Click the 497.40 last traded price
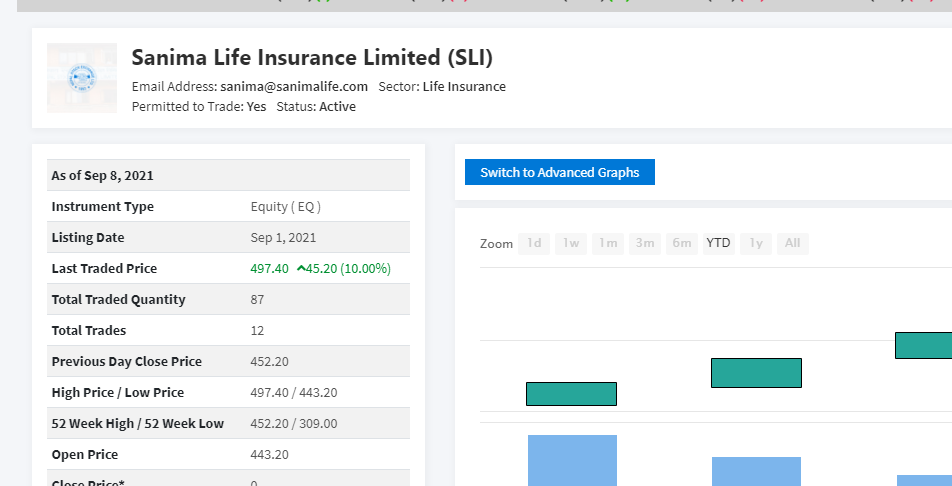 click(x=270, y=269)
